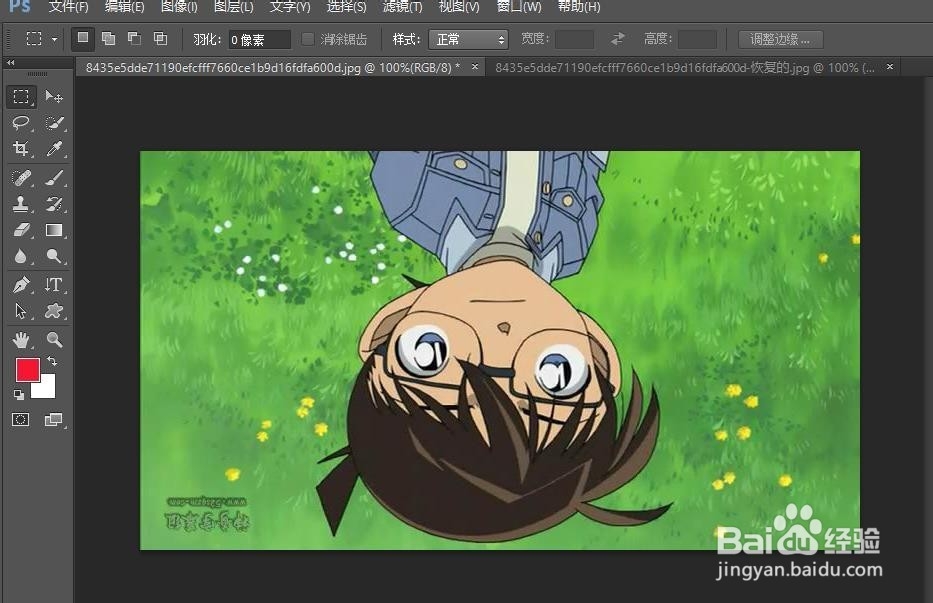
Task: Choose Intersect with Selection mode
Action: [x=160, y=39]
